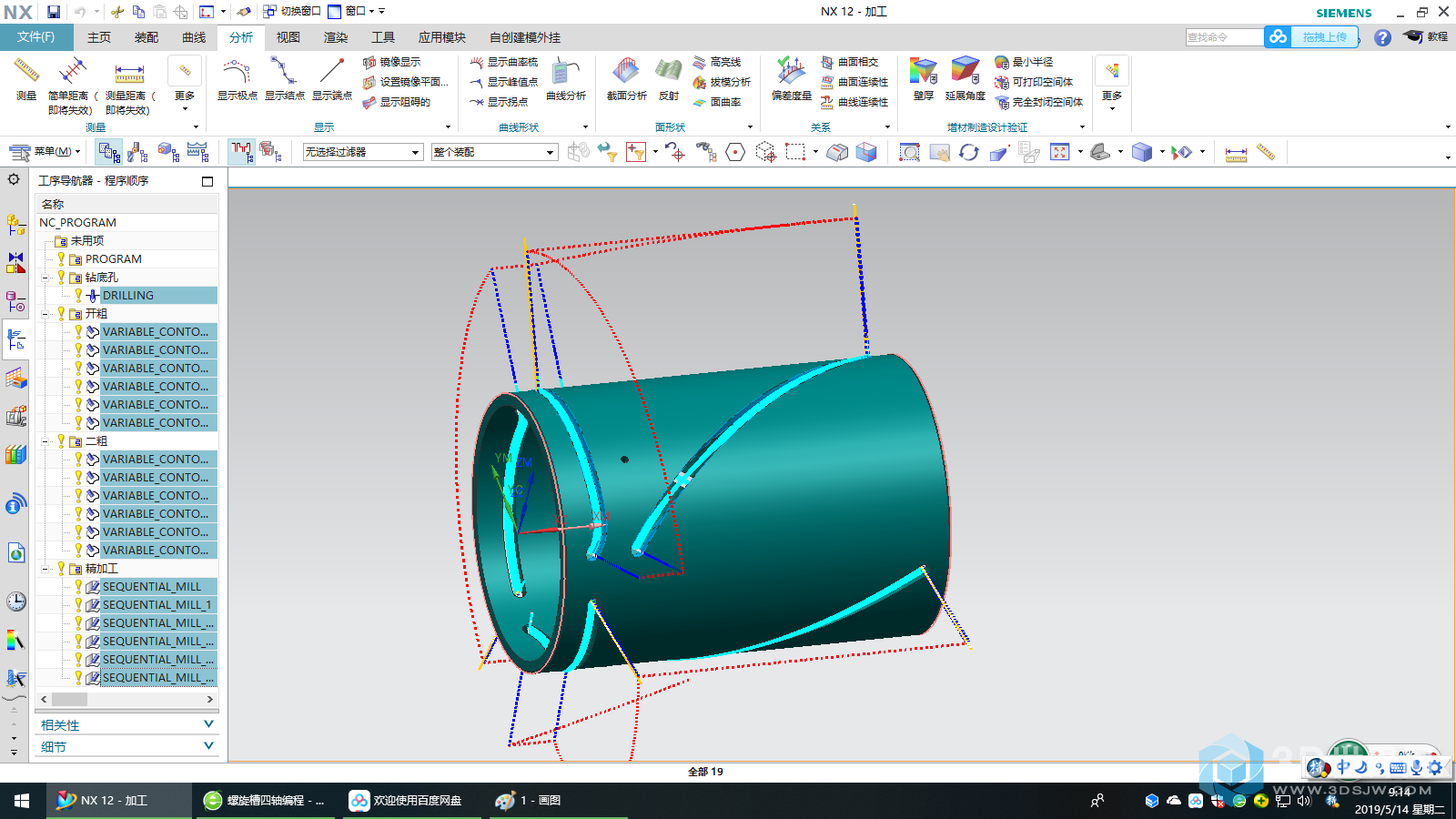Select 显示端点 show endpoints tool
1456x819 pixels.
(x=331, y=78)
